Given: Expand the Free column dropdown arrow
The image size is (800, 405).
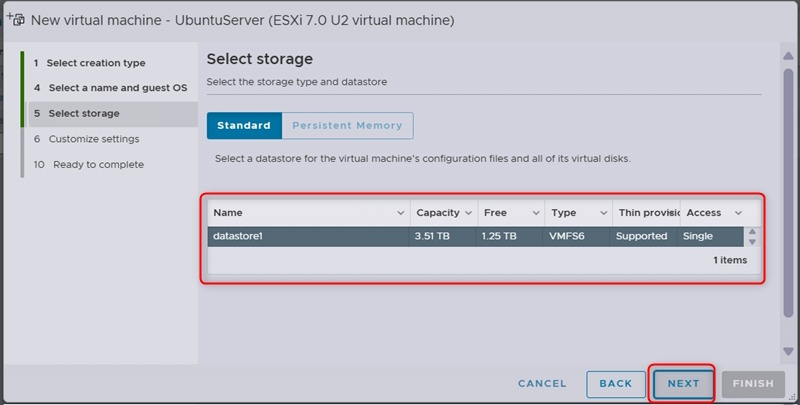Looking at the screenshot, I should 536,213.
